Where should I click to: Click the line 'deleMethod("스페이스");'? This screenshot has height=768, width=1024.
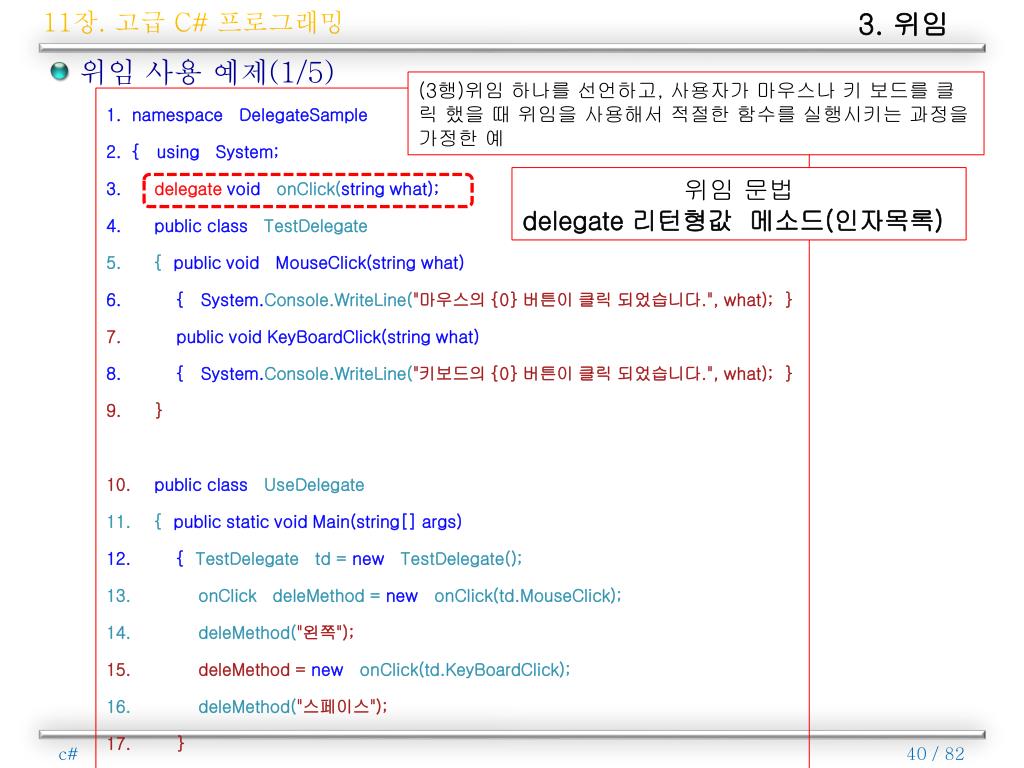point(293,707)
